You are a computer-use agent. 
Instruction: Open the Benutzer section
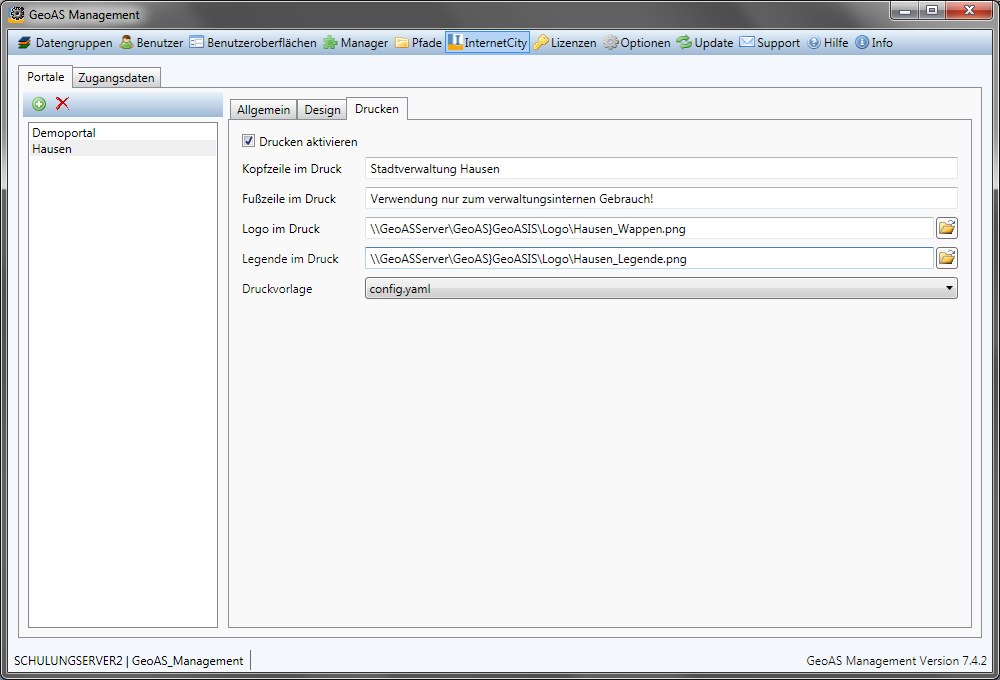[x=152, y=43]
